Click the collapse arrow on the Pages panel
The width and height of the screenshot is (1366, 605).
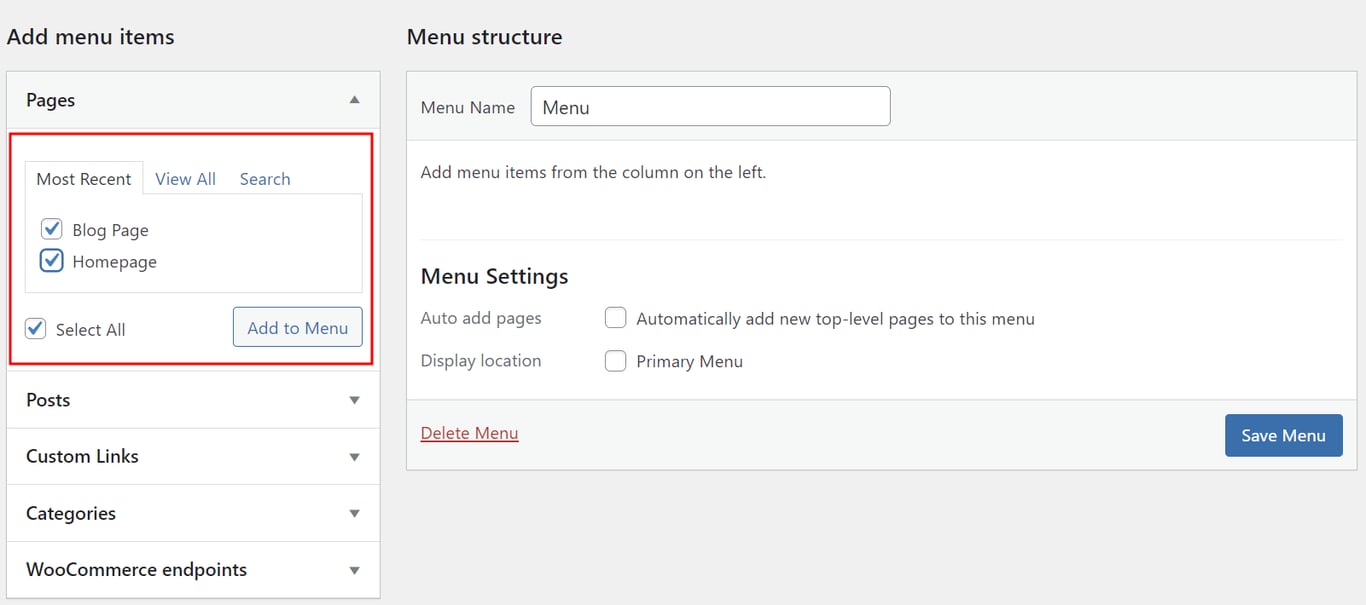(354, 100)
